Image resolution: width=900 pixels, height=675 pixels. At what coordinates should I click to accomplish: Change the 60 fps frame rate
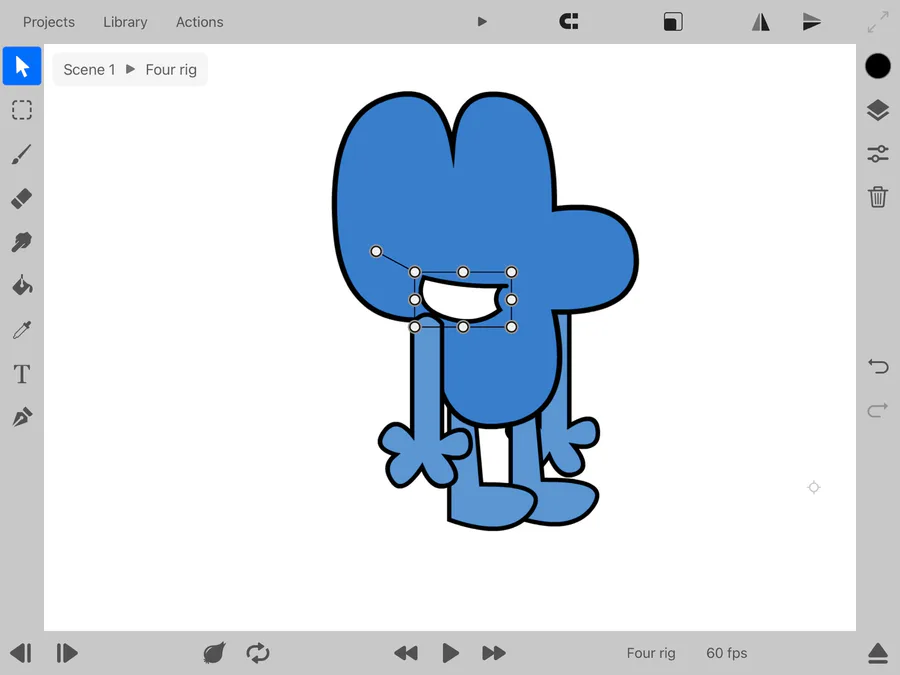pos(727,653)
